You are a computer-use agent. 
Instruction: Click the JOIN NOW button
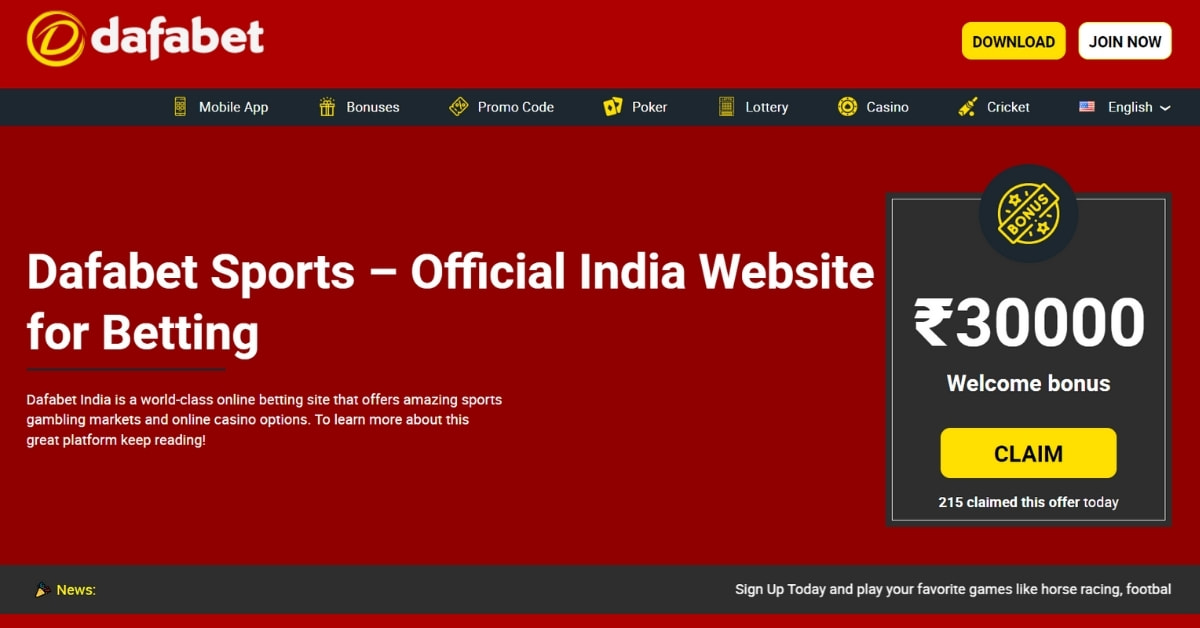click(x=1125, y=41)
